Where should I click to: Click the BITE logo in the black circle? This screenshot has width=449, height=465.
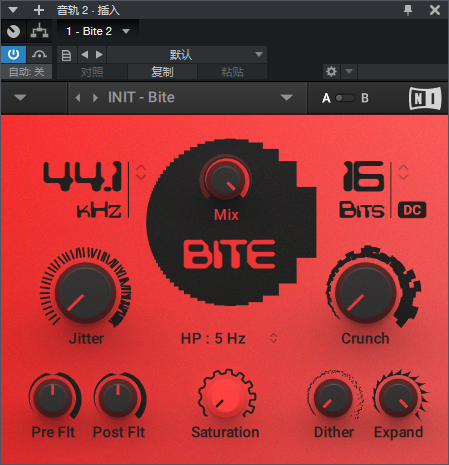pos(230,255)
